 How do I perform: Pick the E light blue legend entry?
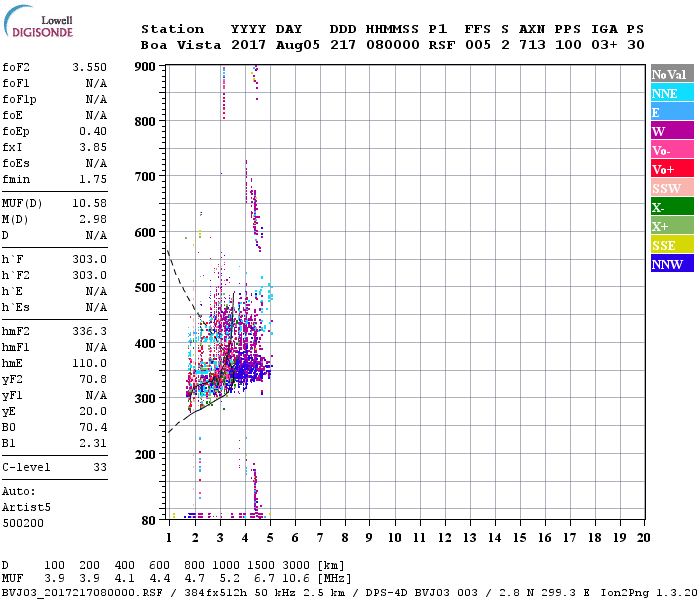(x=671, y=112)
